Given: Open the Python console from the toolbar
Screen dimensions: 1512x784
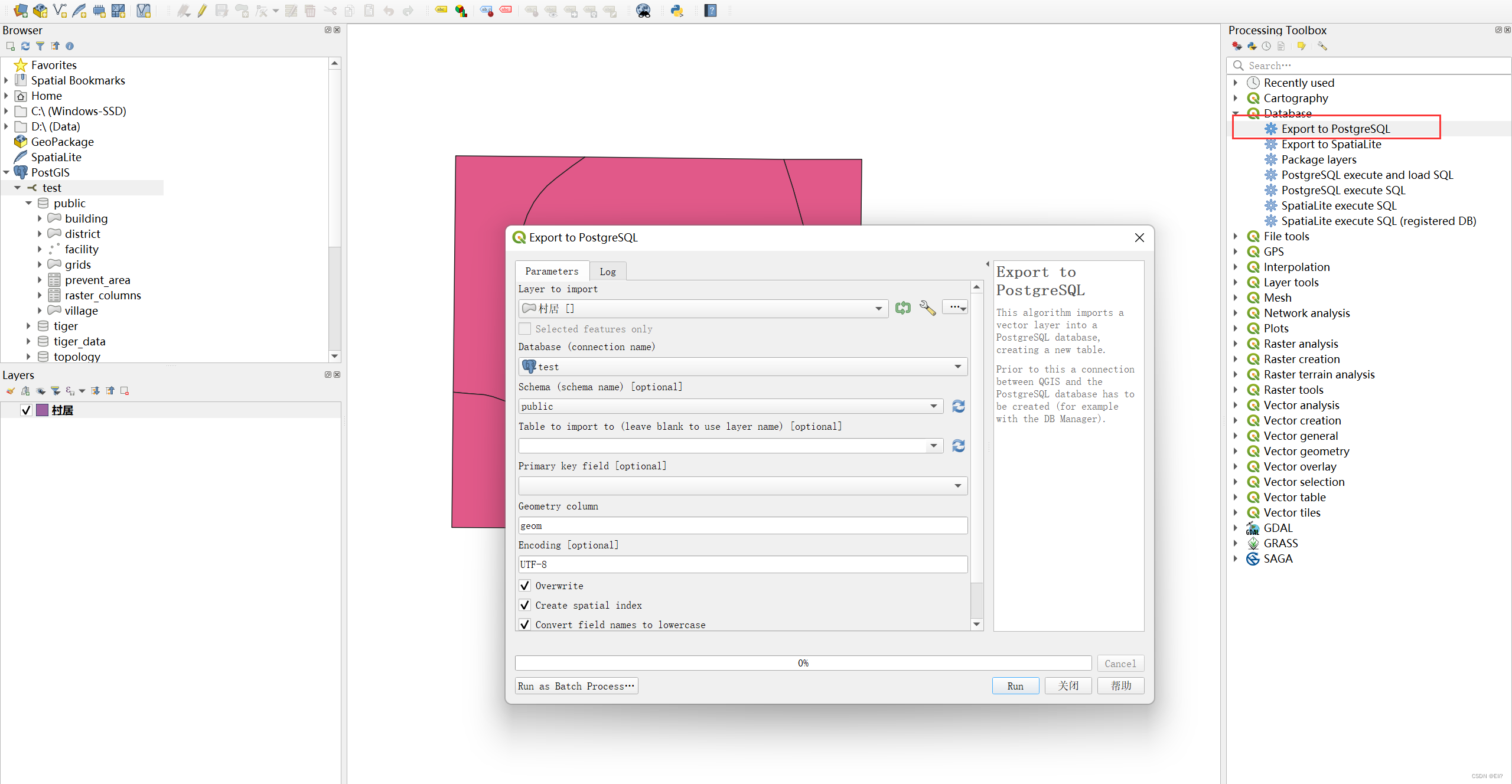Looking at the screenshot, I should pos(677,11).
